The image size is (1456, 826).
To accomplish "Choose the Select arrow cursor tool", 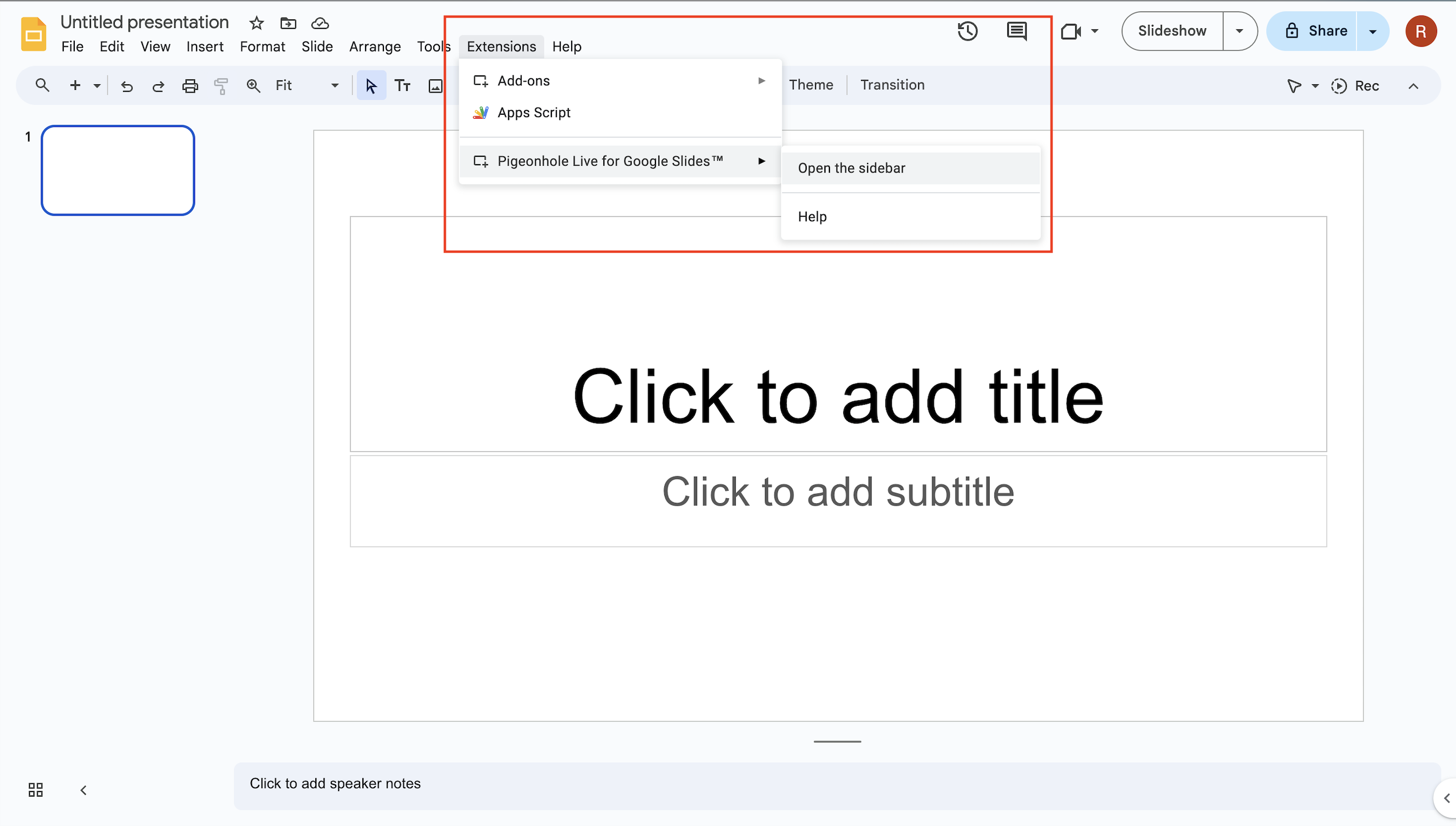I will click(371, 86).
